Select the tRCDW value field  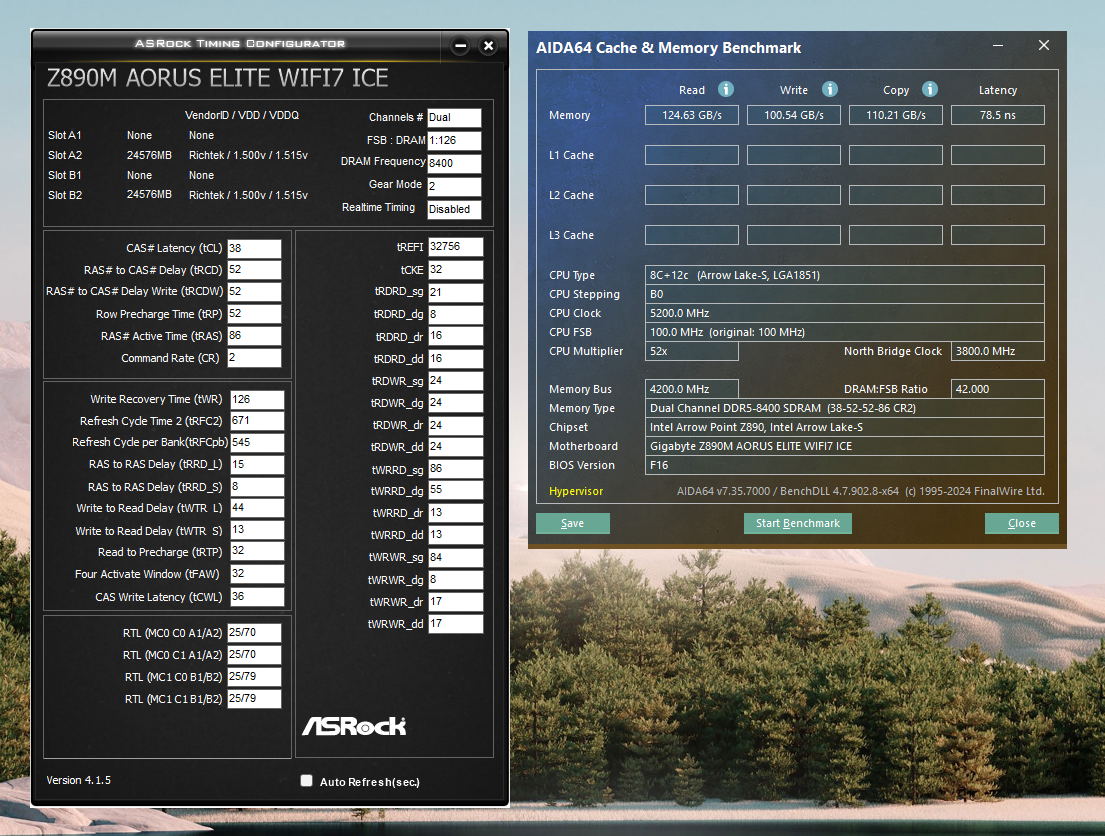coord(254,292)
